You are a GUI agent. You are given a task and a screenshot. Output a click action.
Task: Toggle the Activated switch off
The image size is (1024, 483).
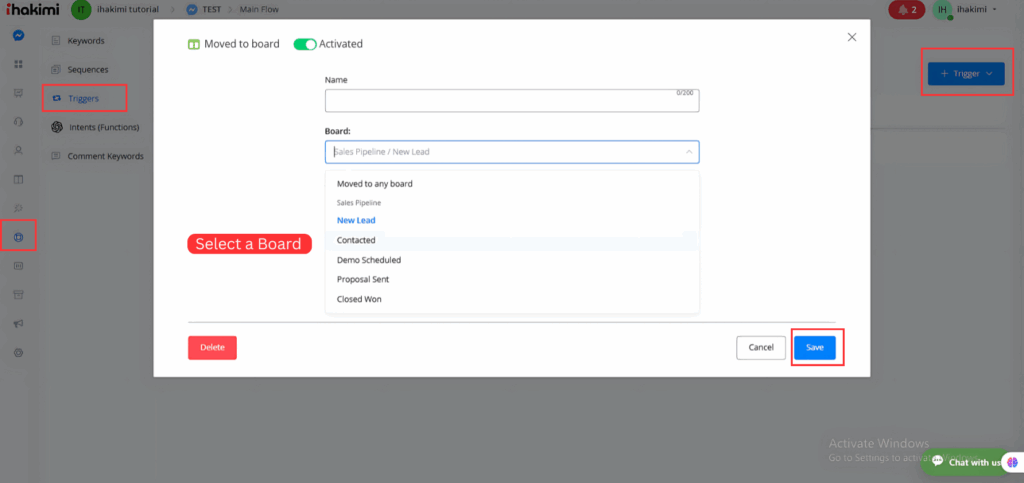[305, 44]
